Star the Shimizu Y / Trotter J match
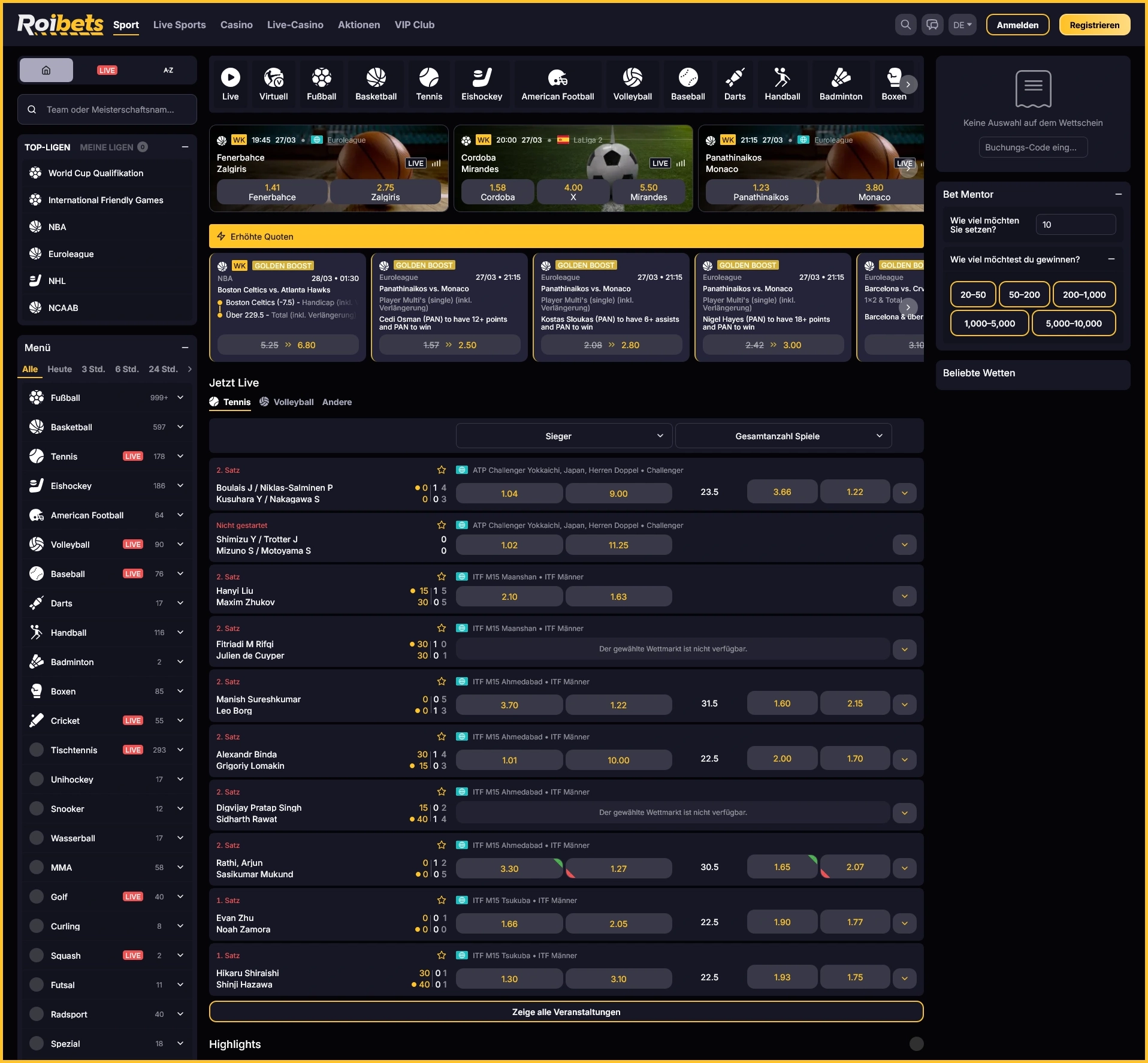 click(442, 525)
